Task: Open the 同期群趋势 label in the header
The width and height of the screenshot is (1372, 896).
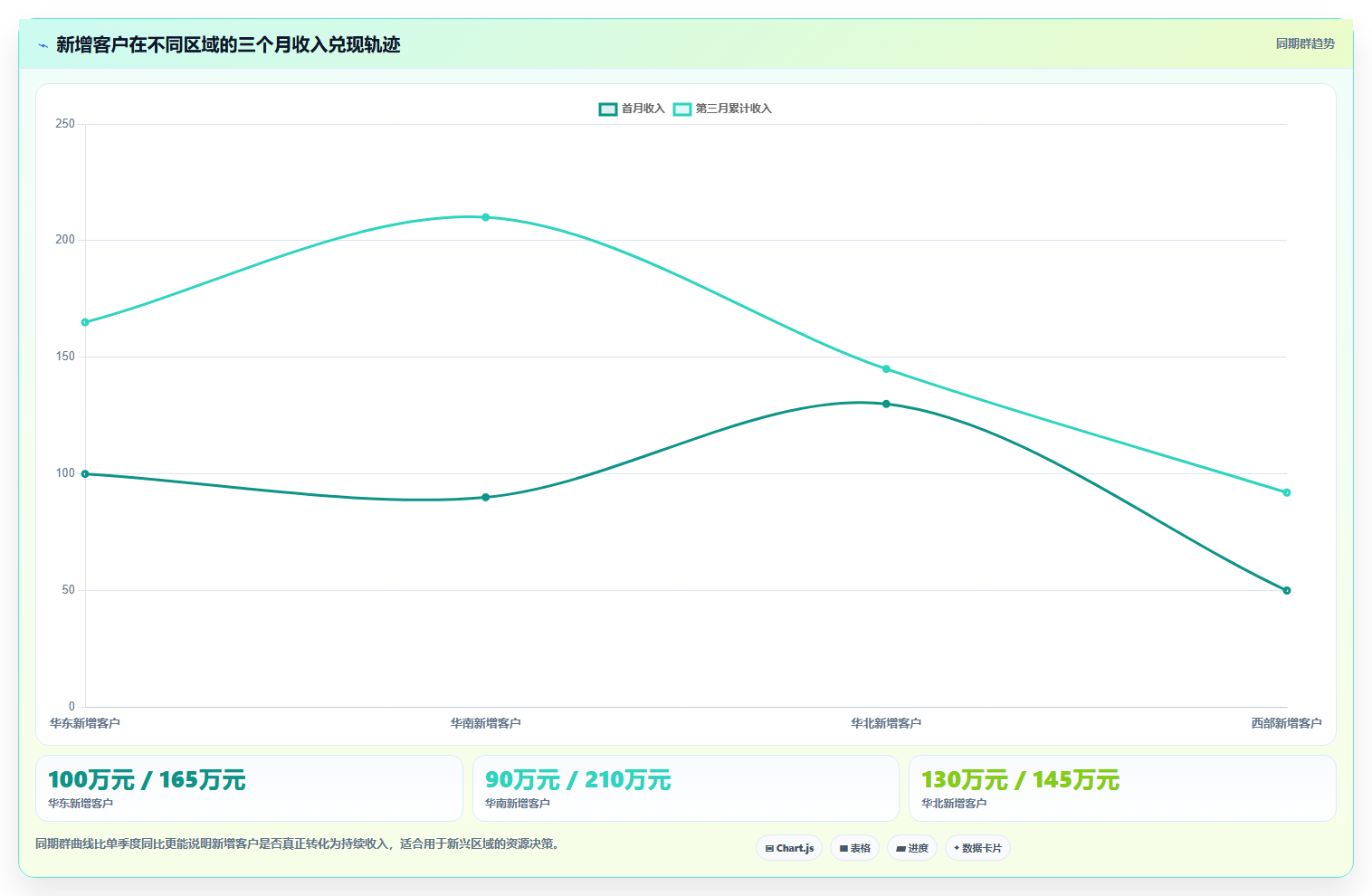Action: click(x=1305, y=43)
